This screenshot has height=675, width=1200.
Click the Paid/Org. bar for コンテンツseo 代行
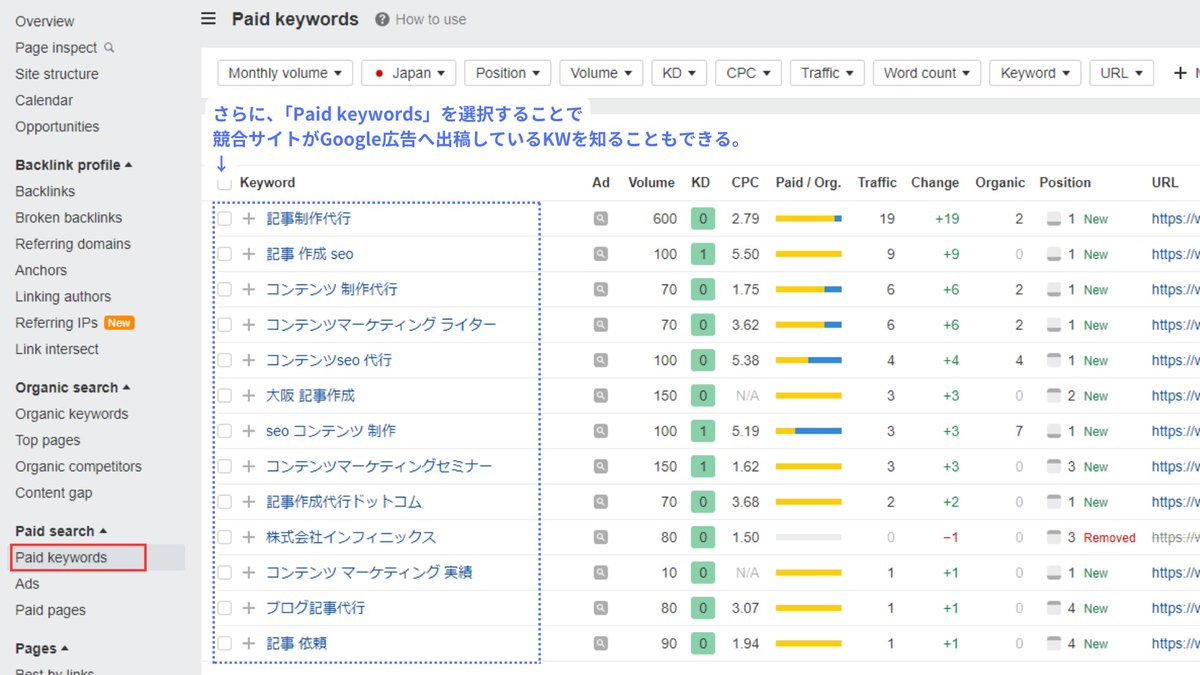tap(809, 360)
